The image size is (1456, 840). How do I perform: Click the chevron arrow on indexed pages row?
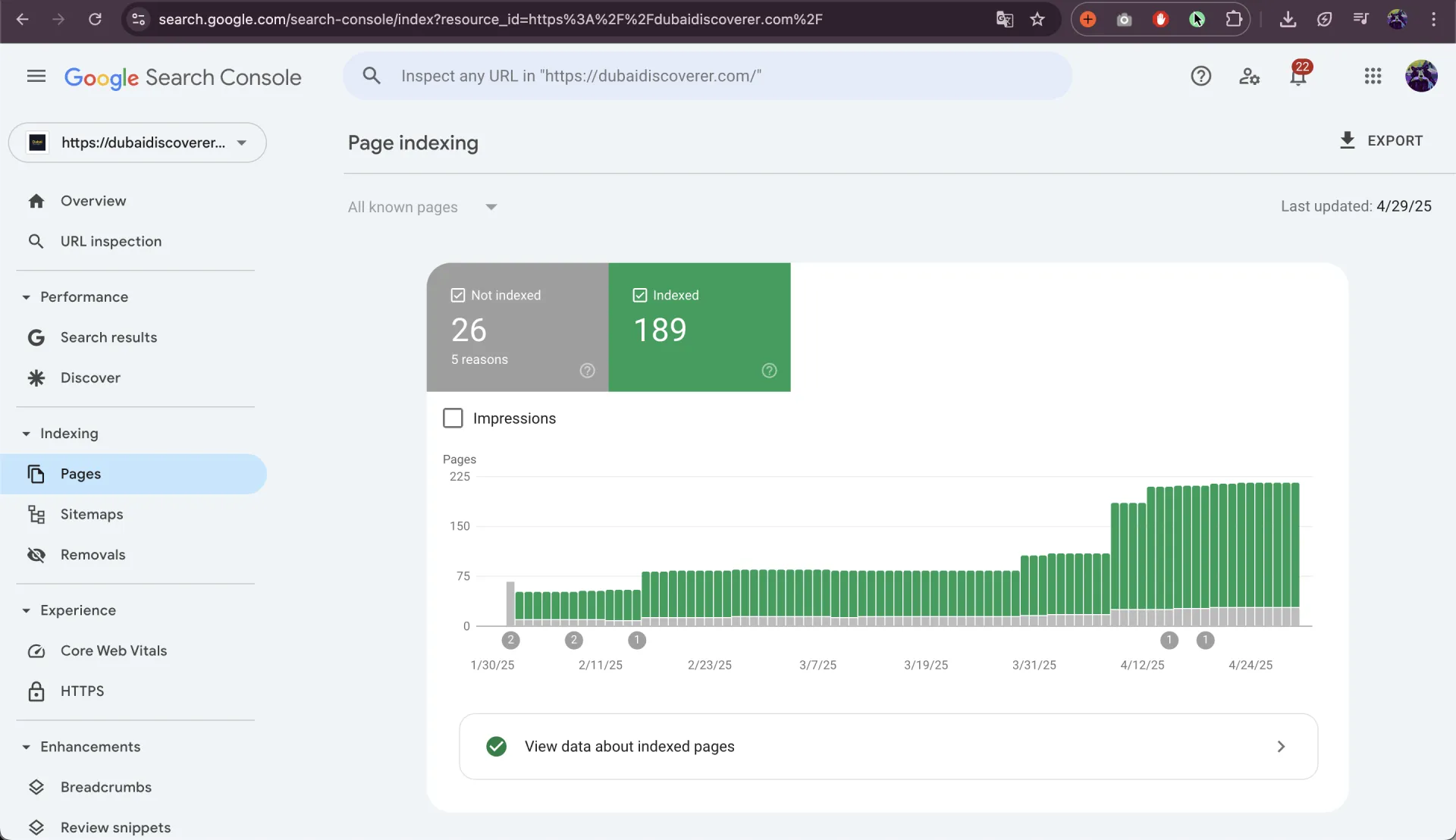coord(1281,747)
